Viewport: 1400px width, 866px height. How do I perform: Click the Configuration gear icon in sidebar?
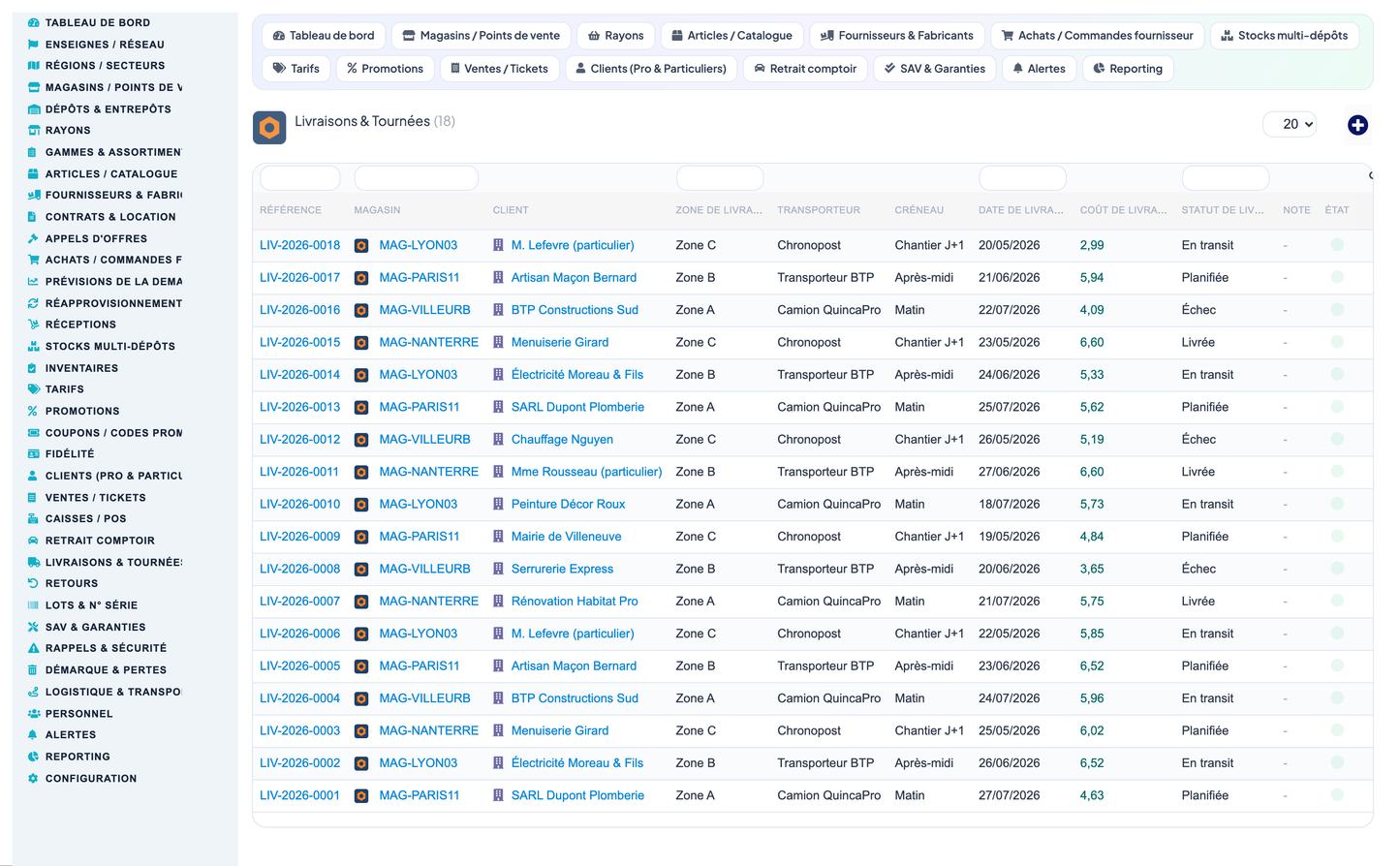click(33, 778)
